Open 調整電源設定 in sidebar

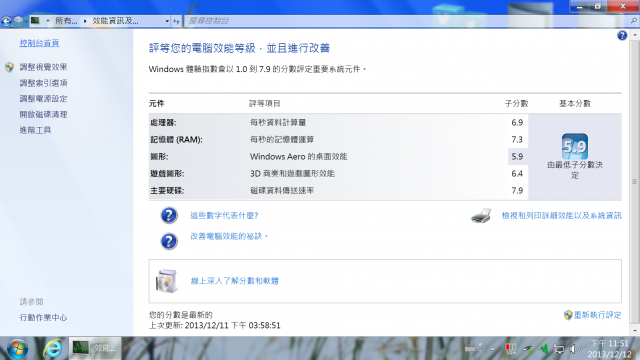pyautogui.click(x=43, y=98)
